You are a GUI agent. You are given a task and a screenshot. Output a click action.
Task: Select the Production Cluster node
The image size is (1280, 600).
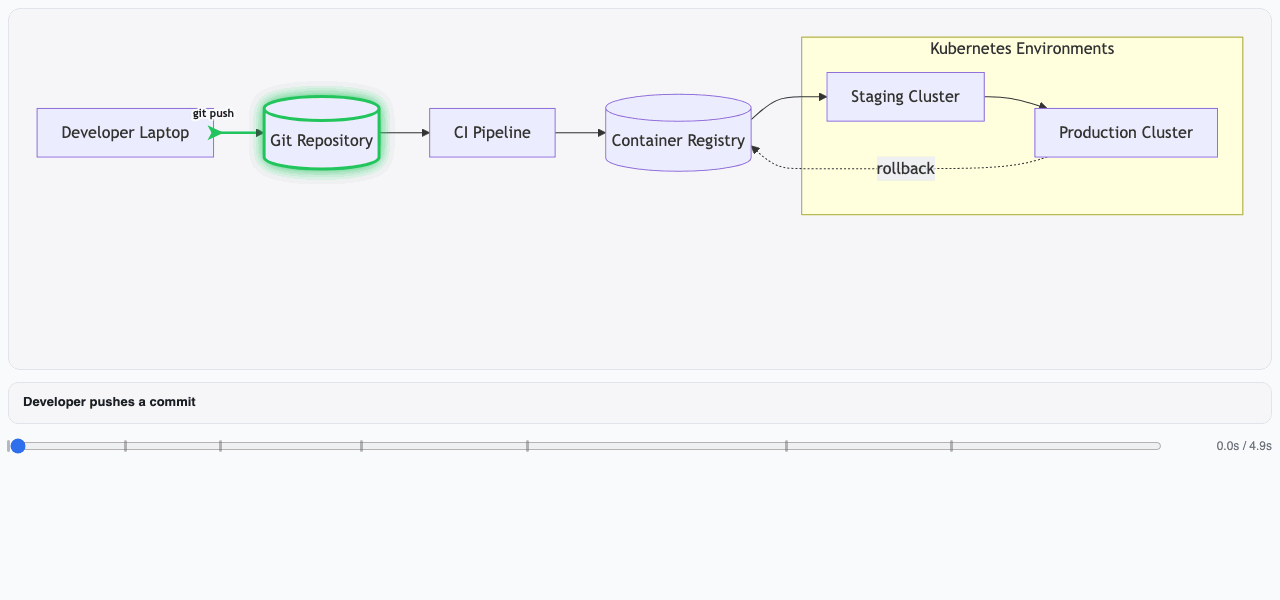(1126, 133)
